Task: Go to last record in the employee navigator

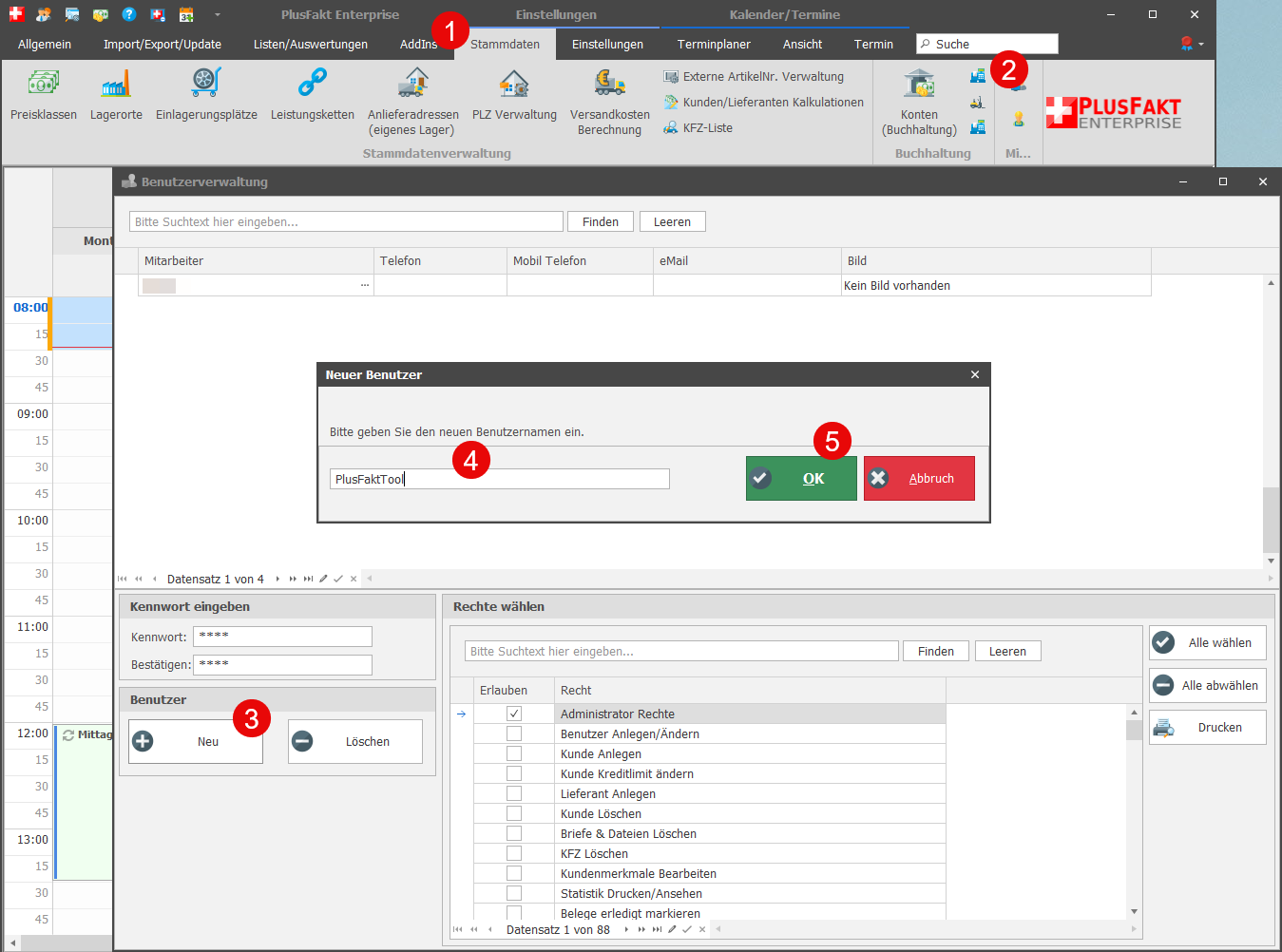Action: coord(308,579)
